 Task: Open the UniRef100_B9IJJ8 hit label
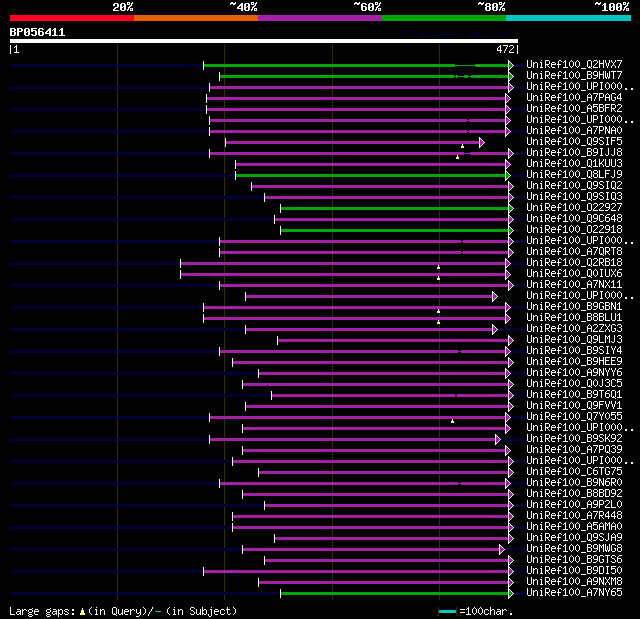[x=574, y=153]
